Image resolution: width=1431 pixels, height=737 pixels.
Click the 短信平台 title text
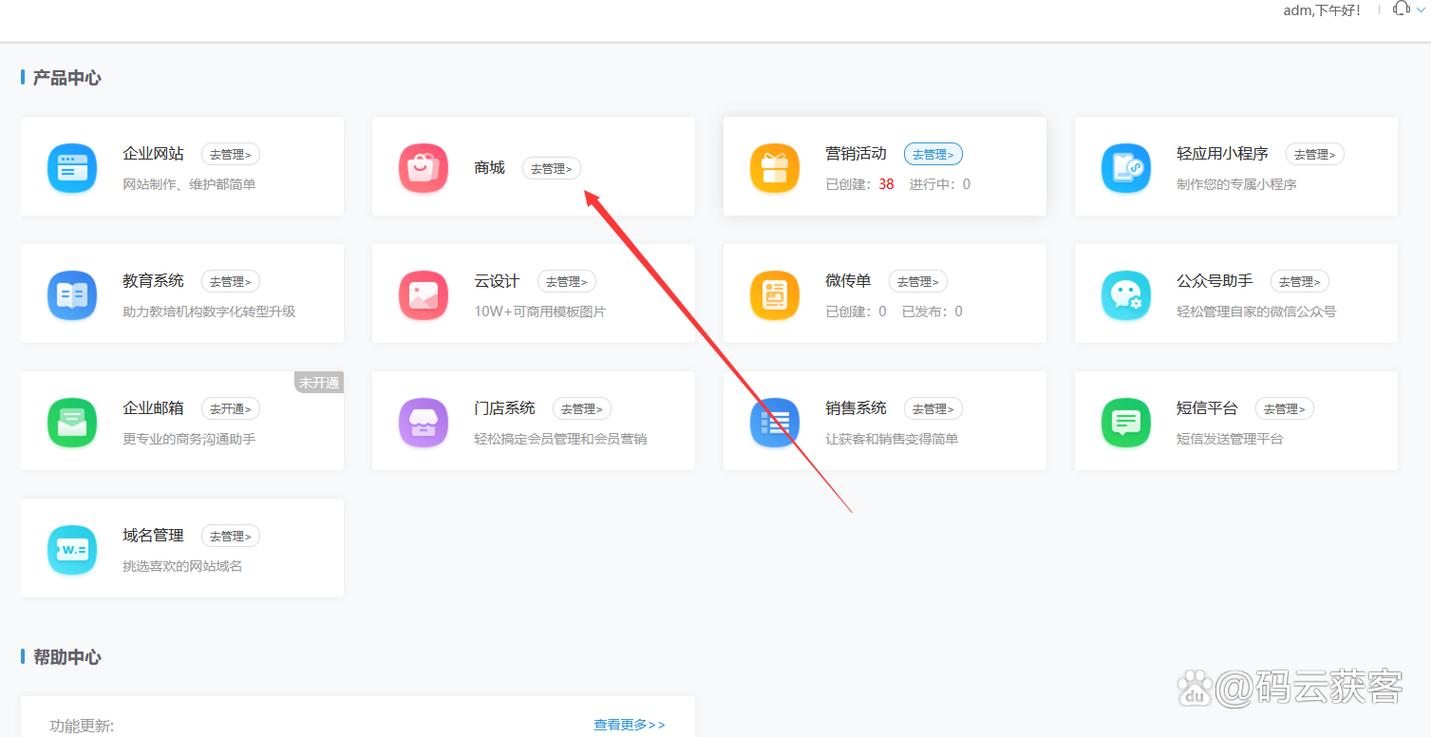point(1207,408)
